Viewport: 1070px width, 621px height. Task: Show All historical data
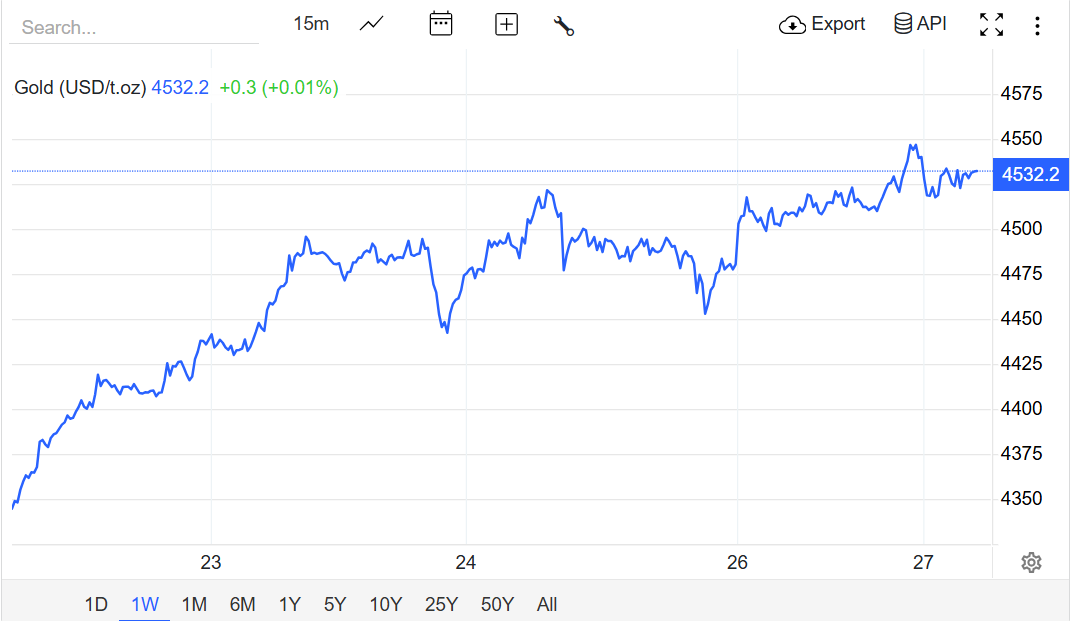point(547,604)
